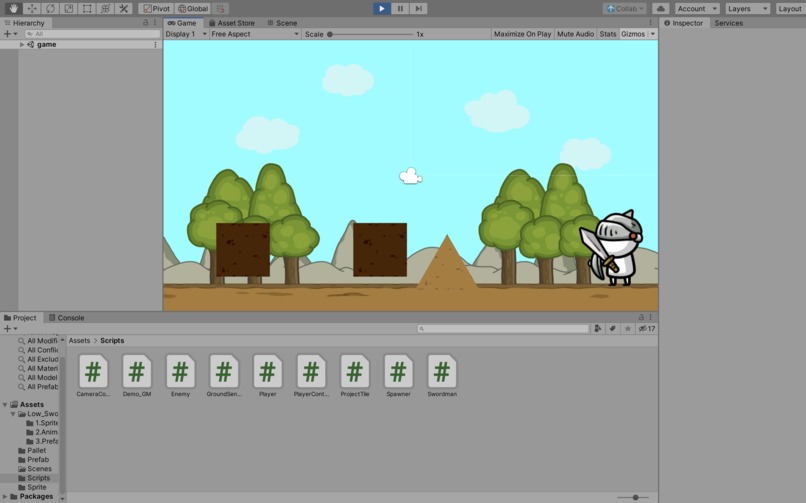
Task: Open the Layout dropdown
Action: 790,8
